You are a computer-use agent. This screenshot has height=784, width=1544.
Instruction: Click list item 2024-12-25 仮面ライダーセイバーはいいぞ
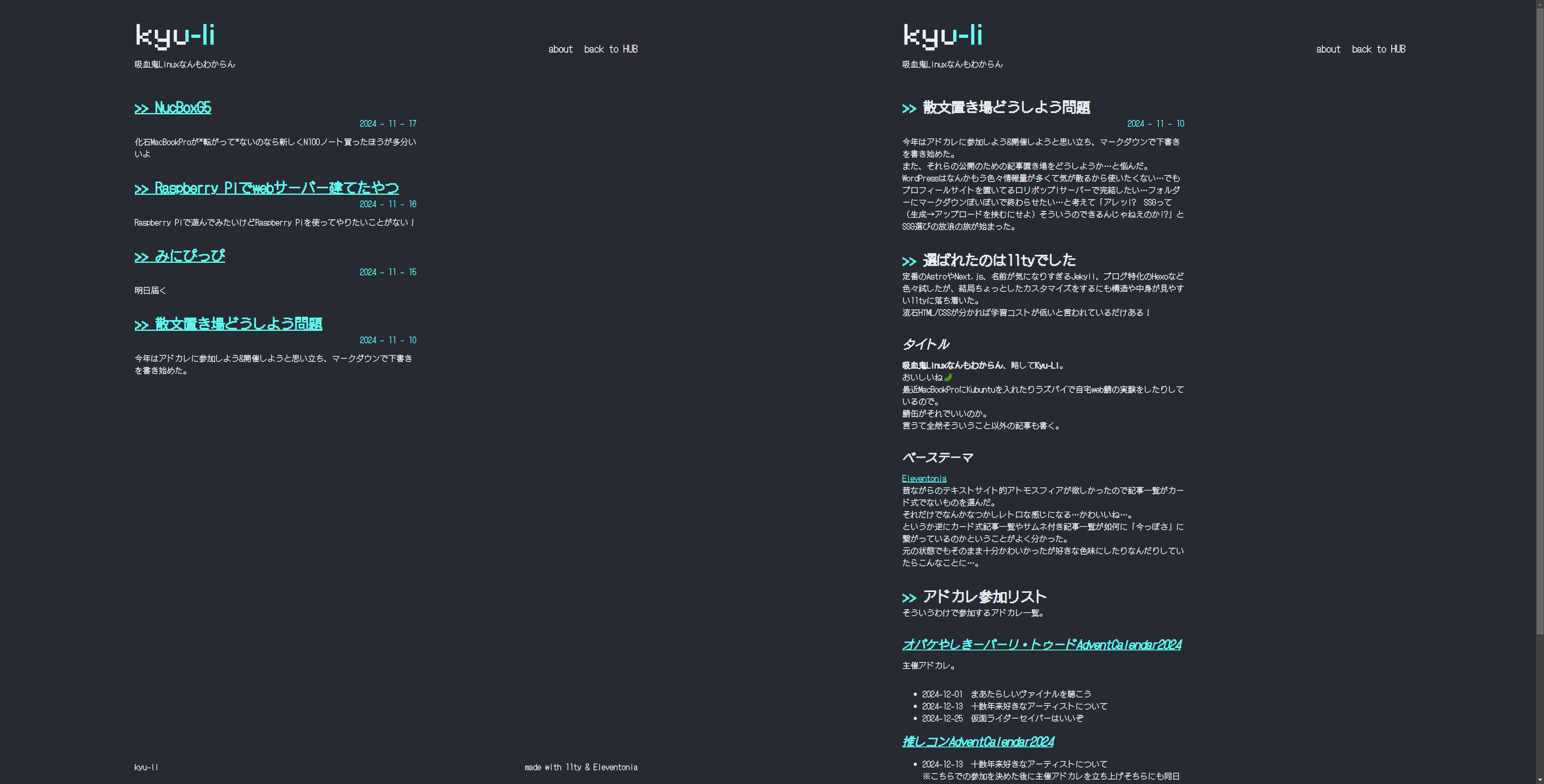[1003, 718]
